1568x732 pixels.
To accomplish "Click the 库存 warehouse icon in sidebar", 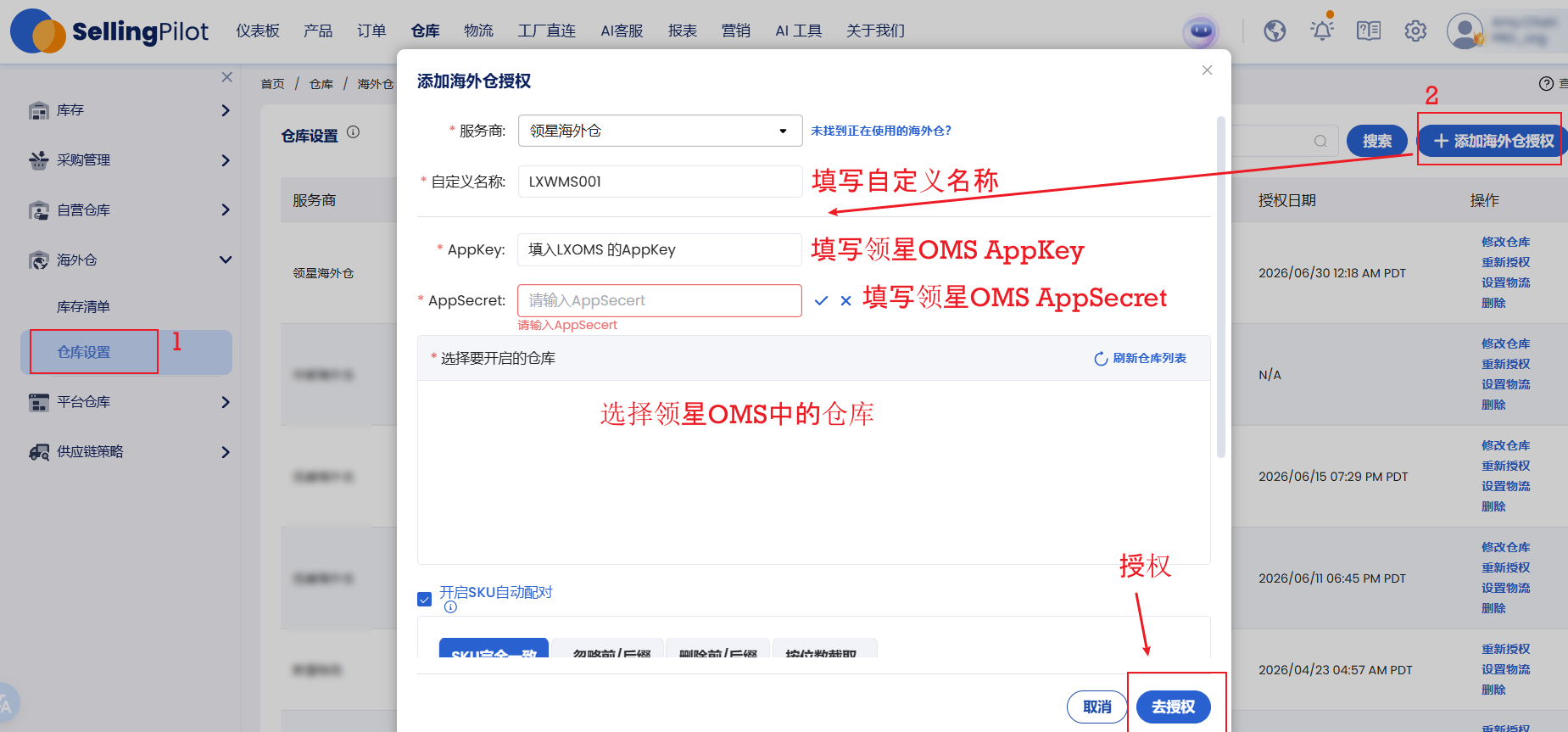I will (39, 111).
